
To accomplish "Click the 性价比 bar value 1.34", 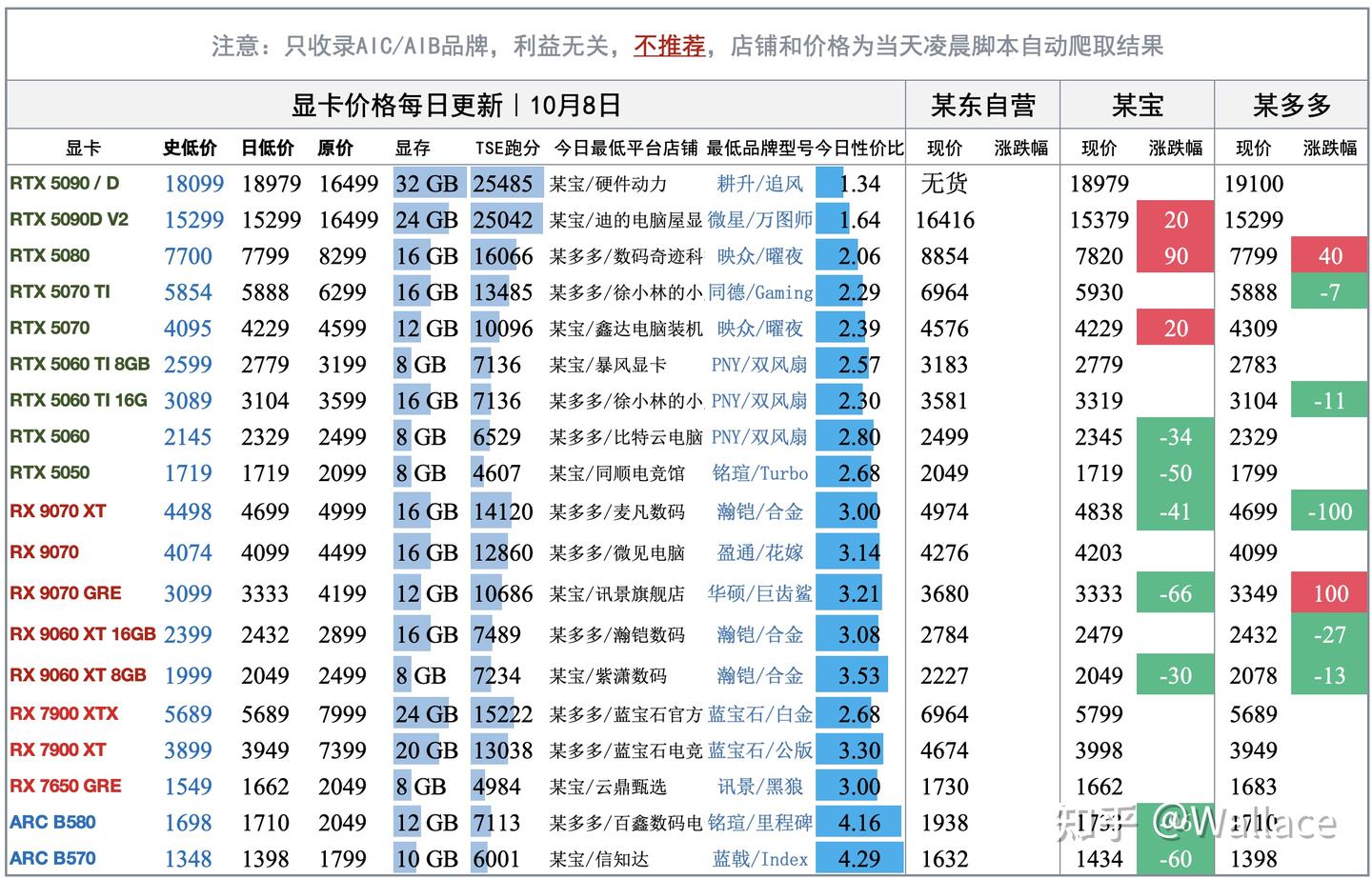I will click(x=859, y=184).
